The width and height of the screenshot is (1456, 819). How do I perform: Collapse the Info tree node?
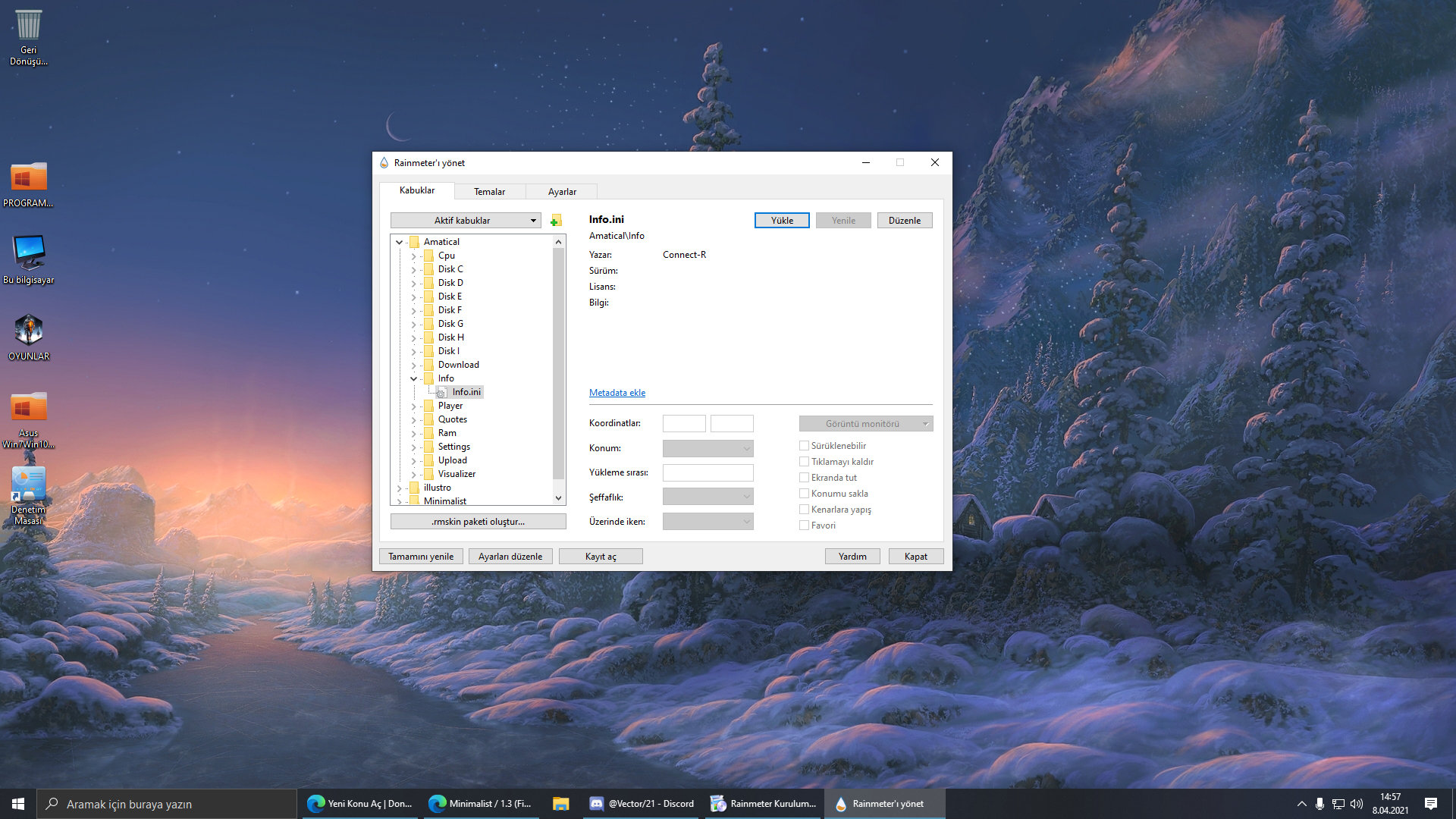pos(414,378)
